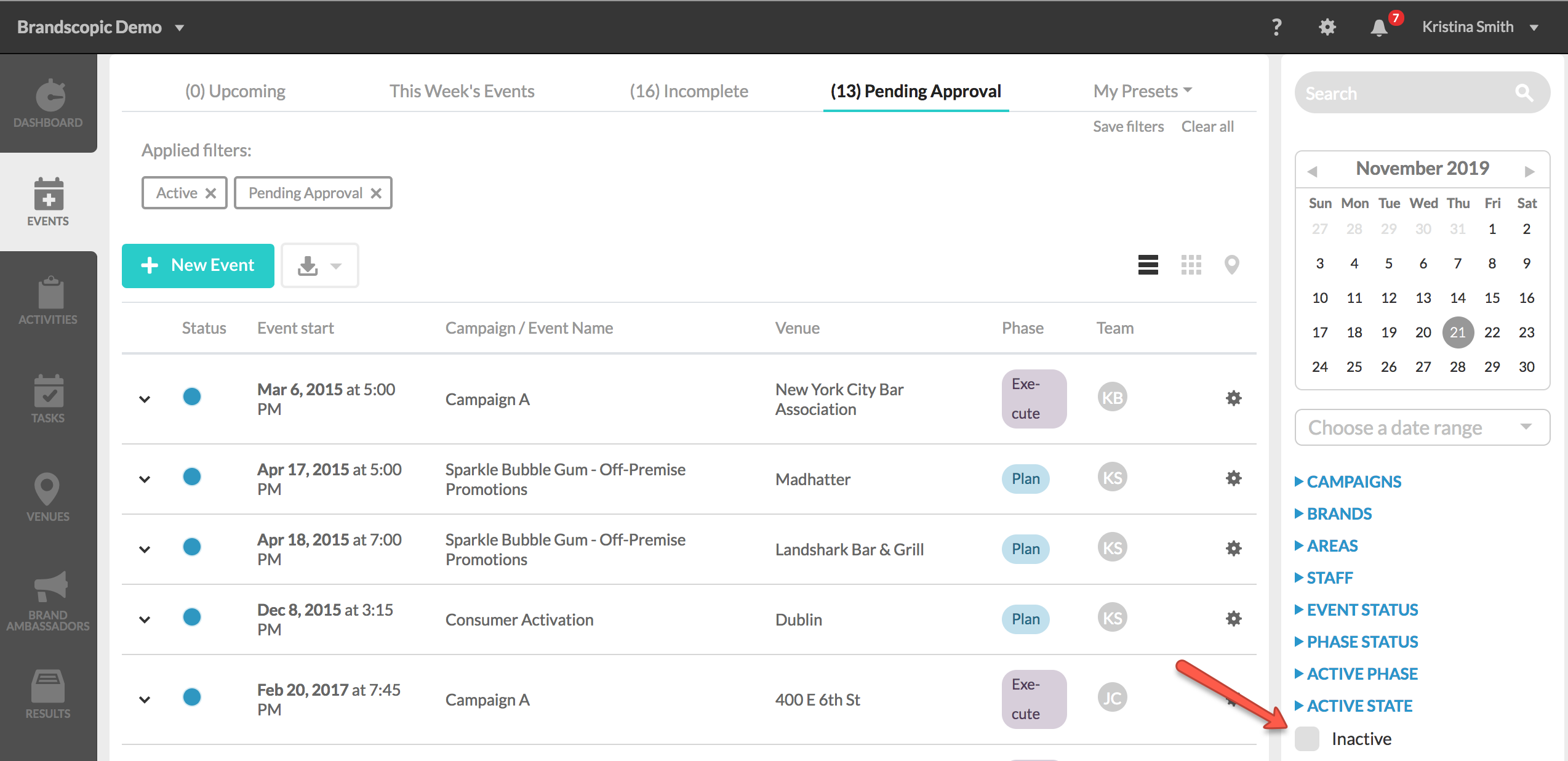Viewport: 1568px width, 761px height.
Task: Click the Search input field
Action: (x=1422, y=92)
